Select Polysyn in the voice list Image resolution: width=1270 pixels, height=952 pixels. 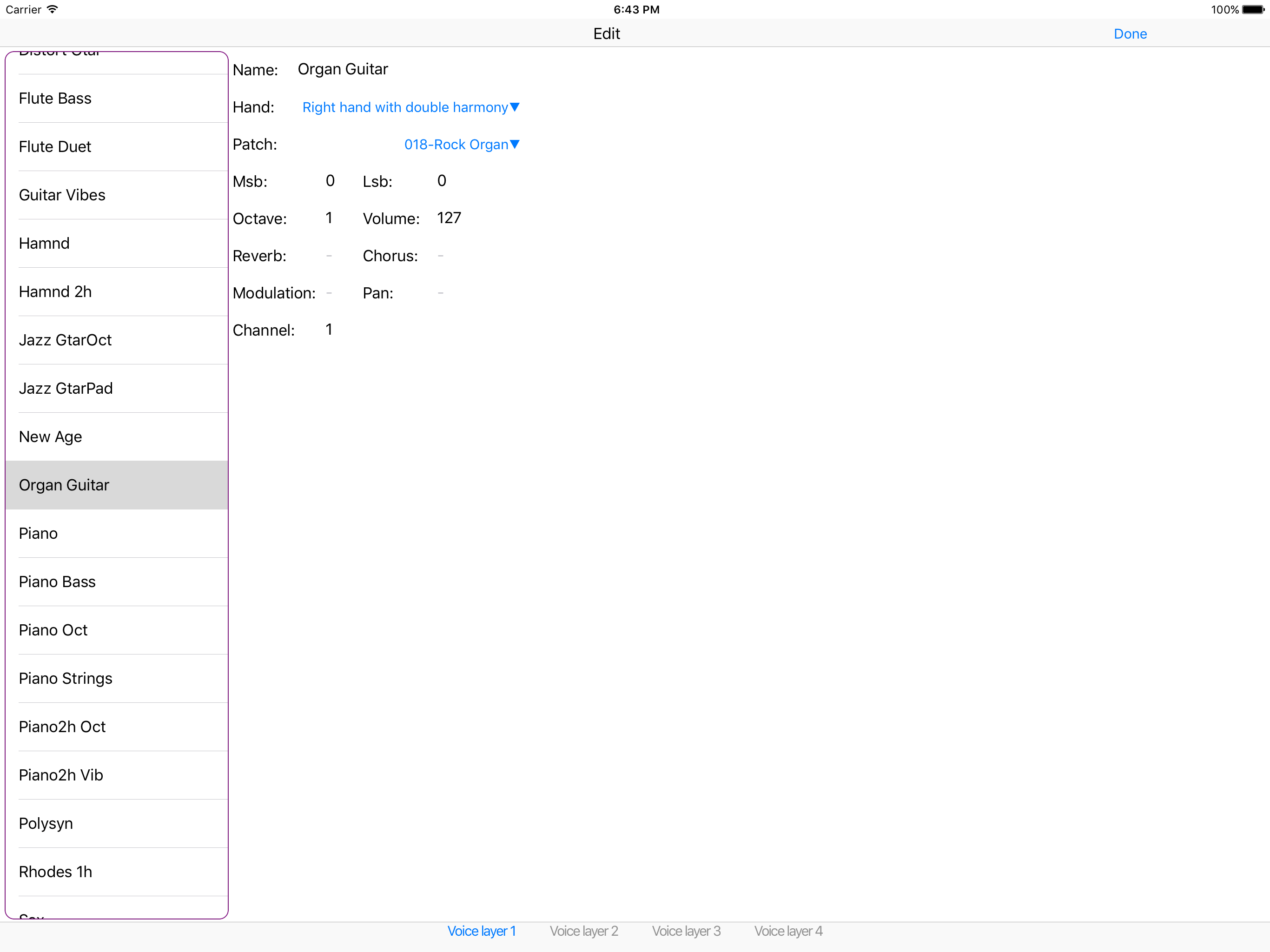click(x=117, y=824)
